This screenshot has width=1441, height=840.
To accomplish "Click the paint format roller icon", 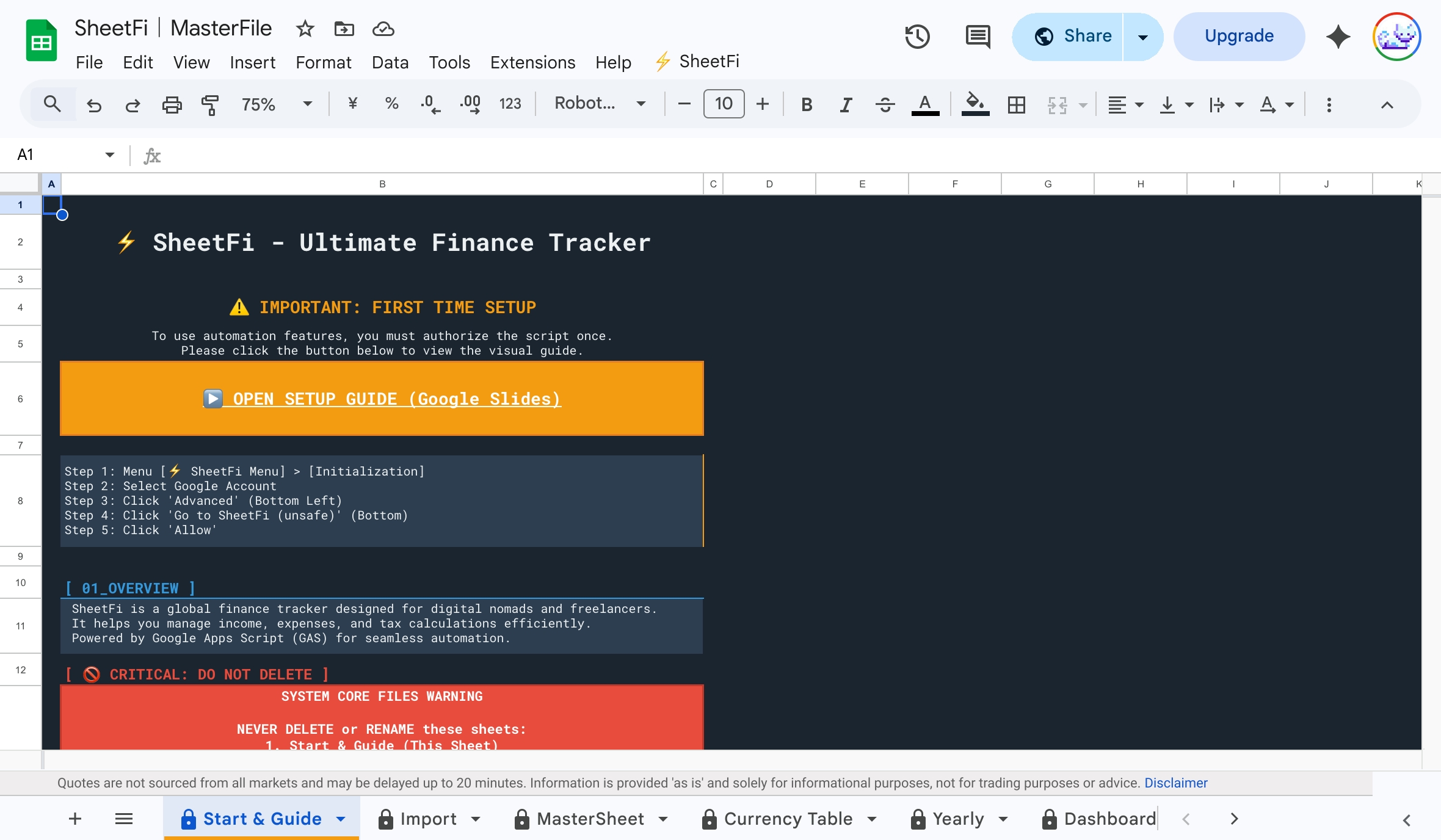I will tap(210, 104).
